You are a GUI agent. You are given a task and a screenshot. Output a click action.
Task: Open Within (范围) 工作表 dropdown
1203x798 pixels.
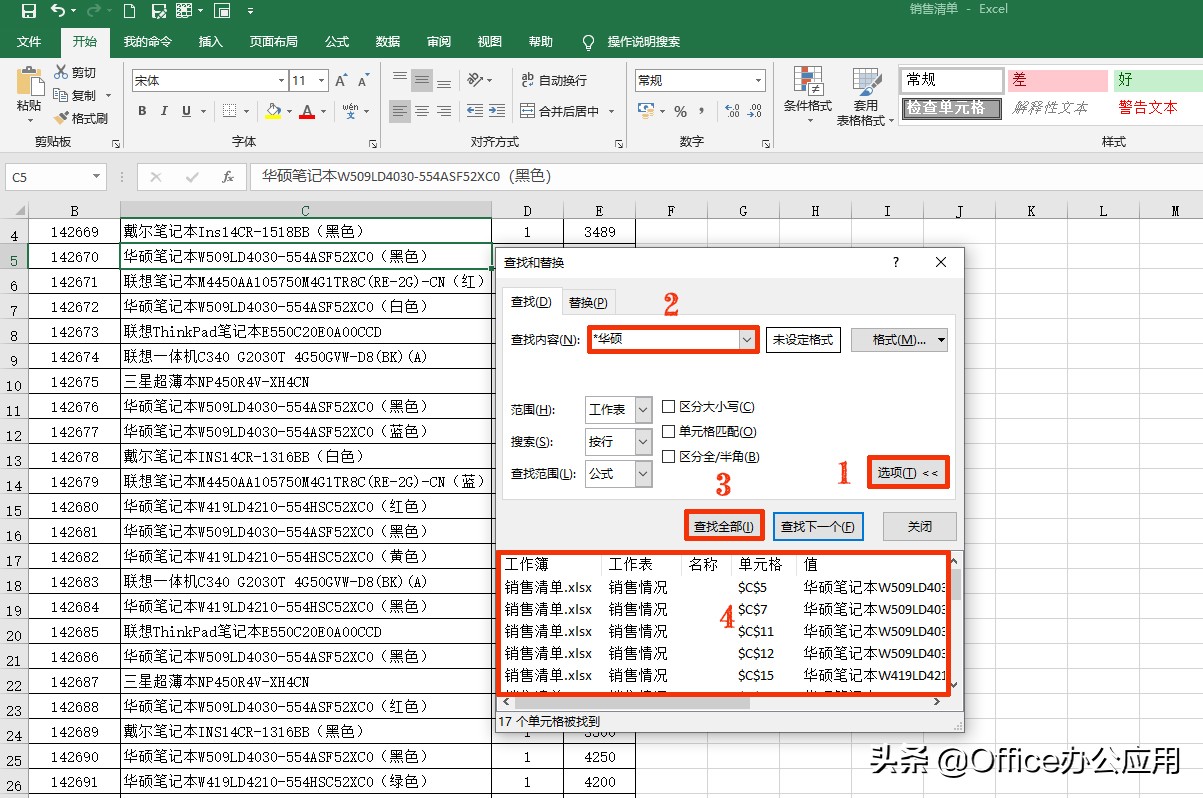pos(643,409)
